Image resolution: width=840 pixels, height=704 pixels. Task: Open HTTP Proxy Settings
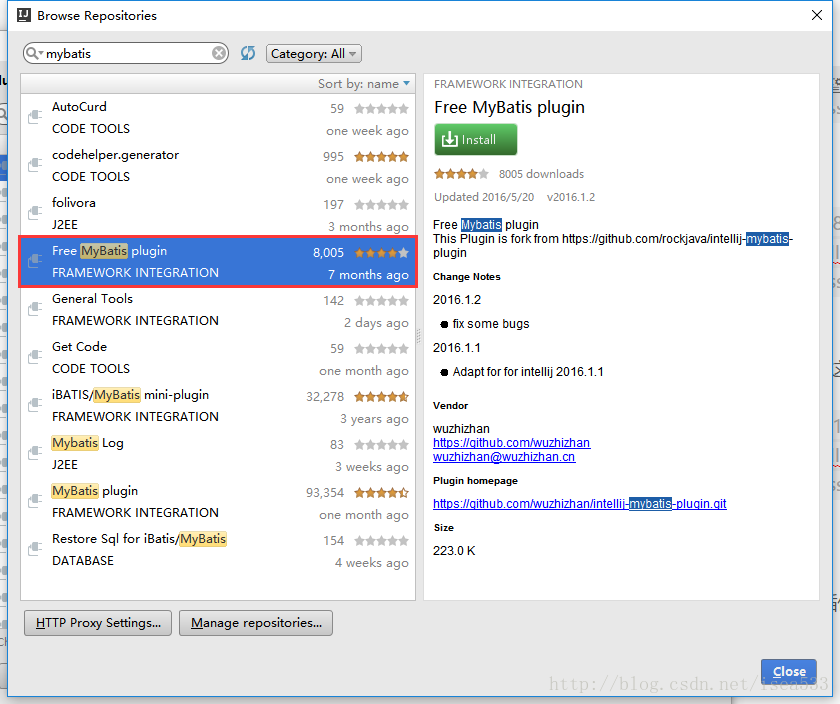point(98,623)
